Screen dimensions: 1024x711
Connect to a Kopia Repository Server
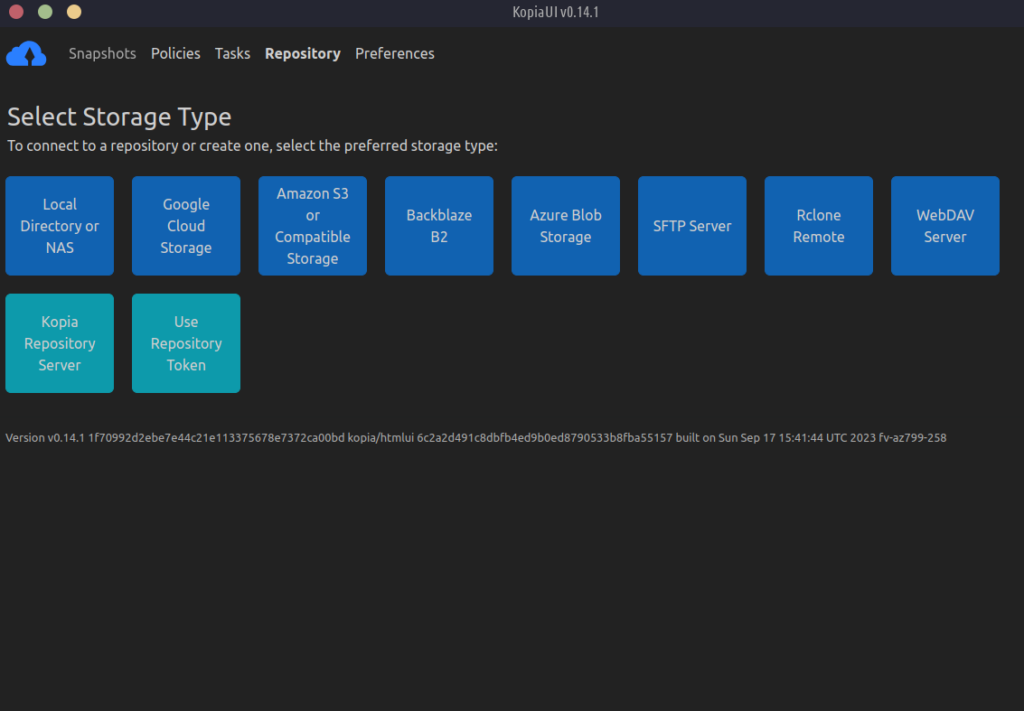(59, 343)
